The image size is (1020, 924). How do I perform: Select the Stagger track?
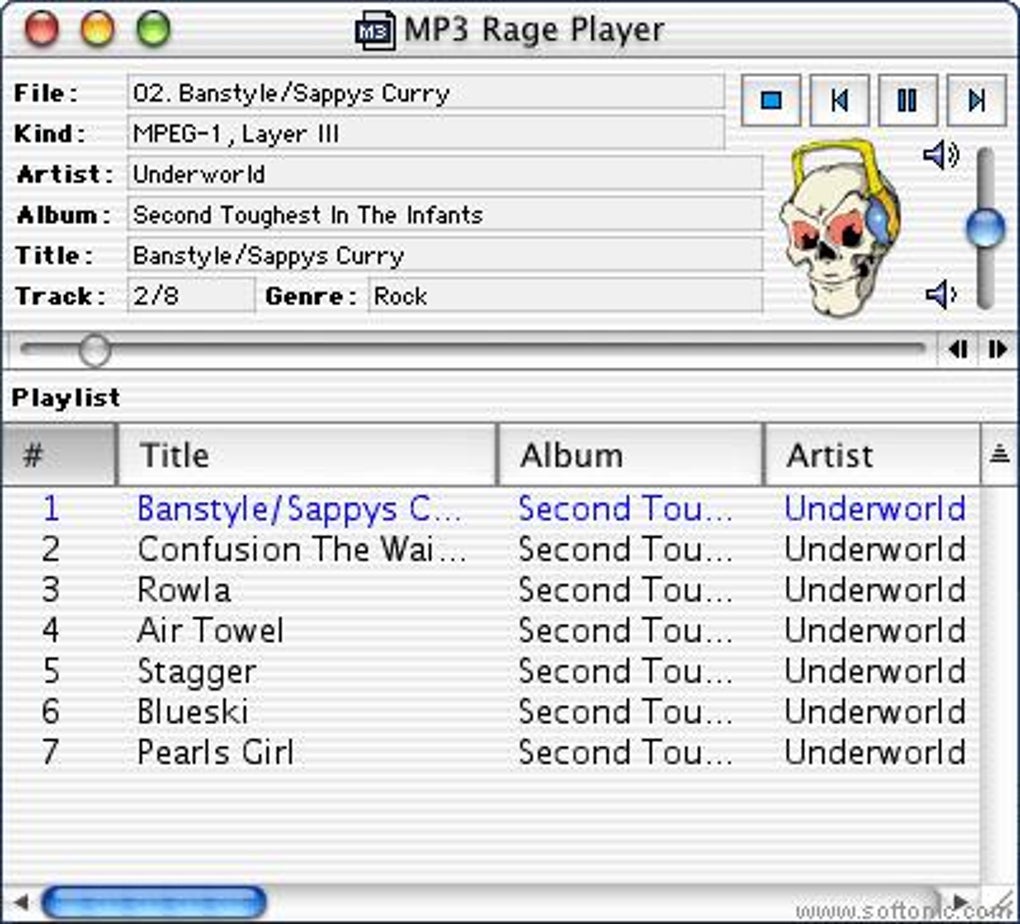491,671
